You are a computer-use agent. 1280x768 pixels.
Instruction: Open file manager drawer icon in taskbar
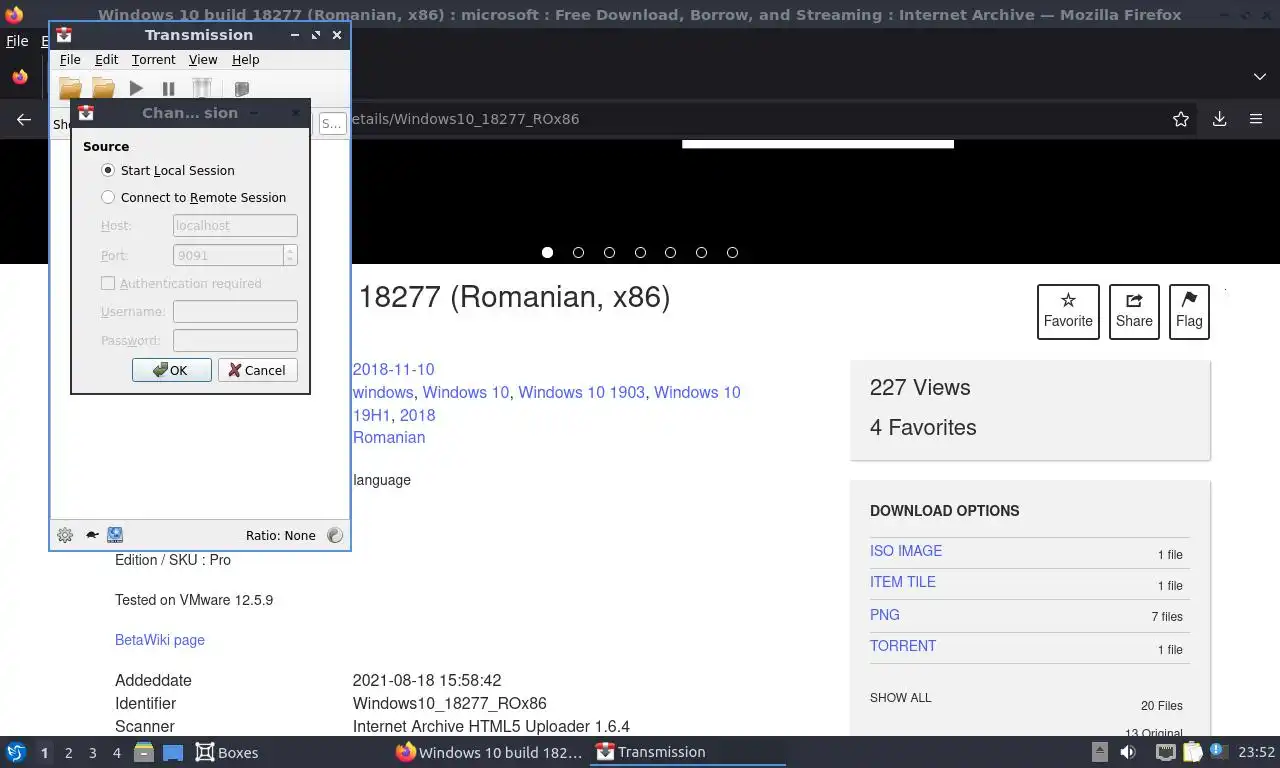(x=144, y=752)
